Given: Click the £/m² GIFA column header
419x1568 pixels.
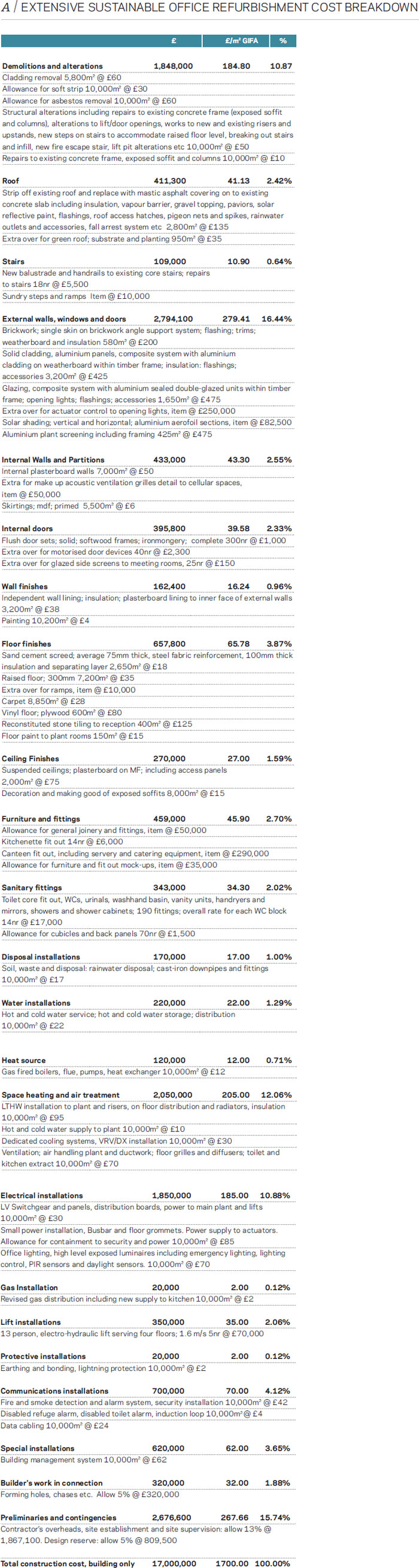Looking at the screenshot, I should (x=241, y=41).
